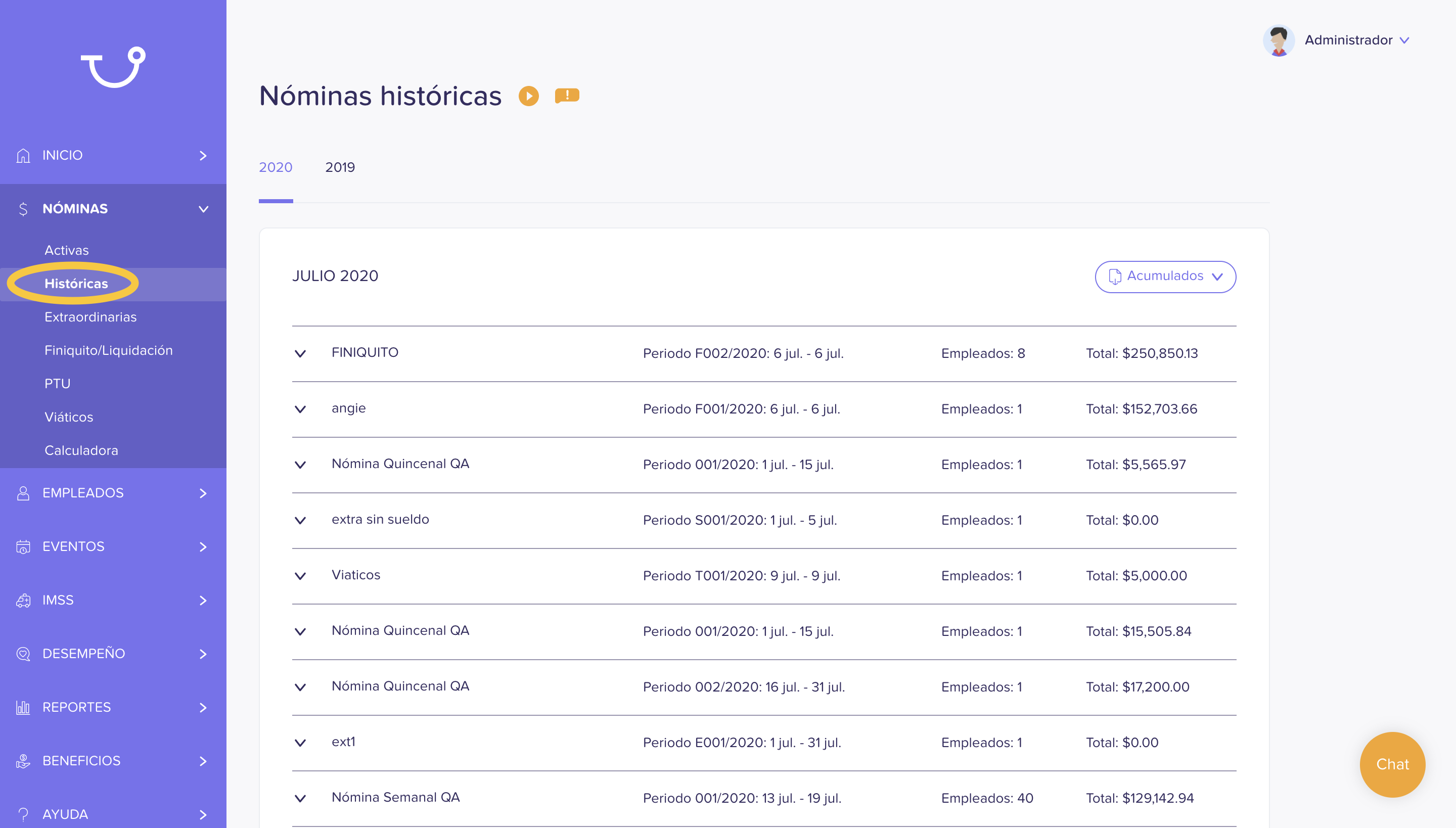Expand the Desempeño menu arrow

203,654
